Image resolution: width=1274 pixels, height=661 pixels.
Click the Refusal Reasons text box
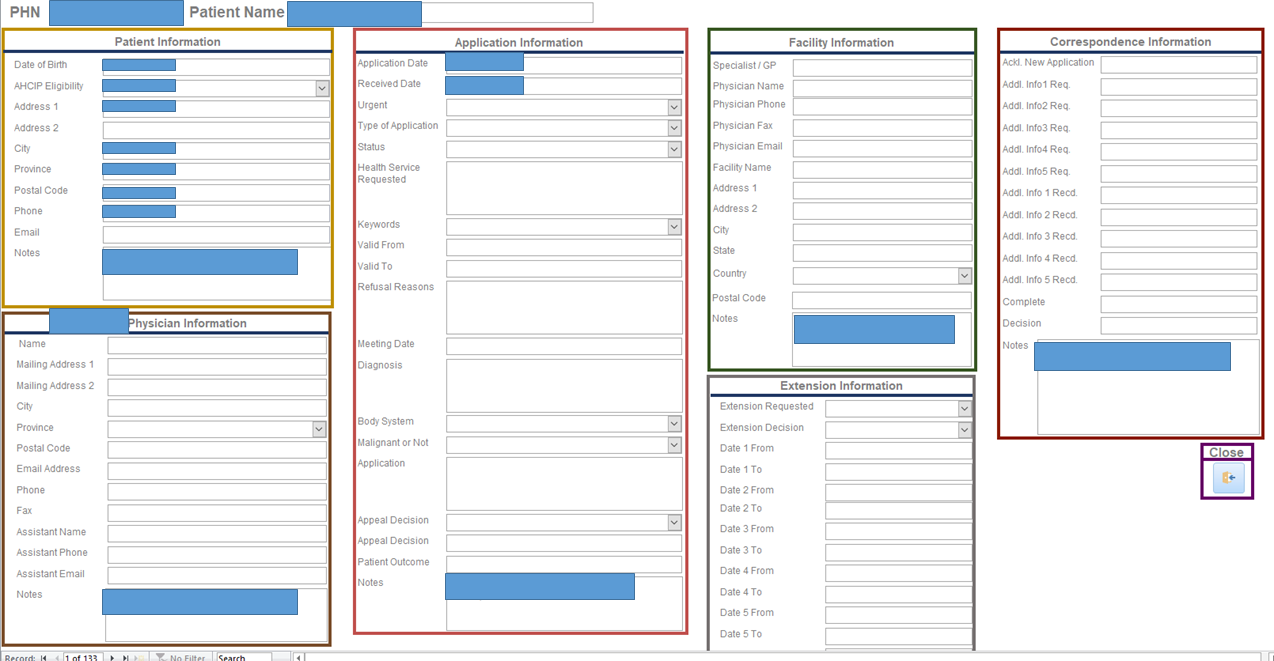[564, 307]
